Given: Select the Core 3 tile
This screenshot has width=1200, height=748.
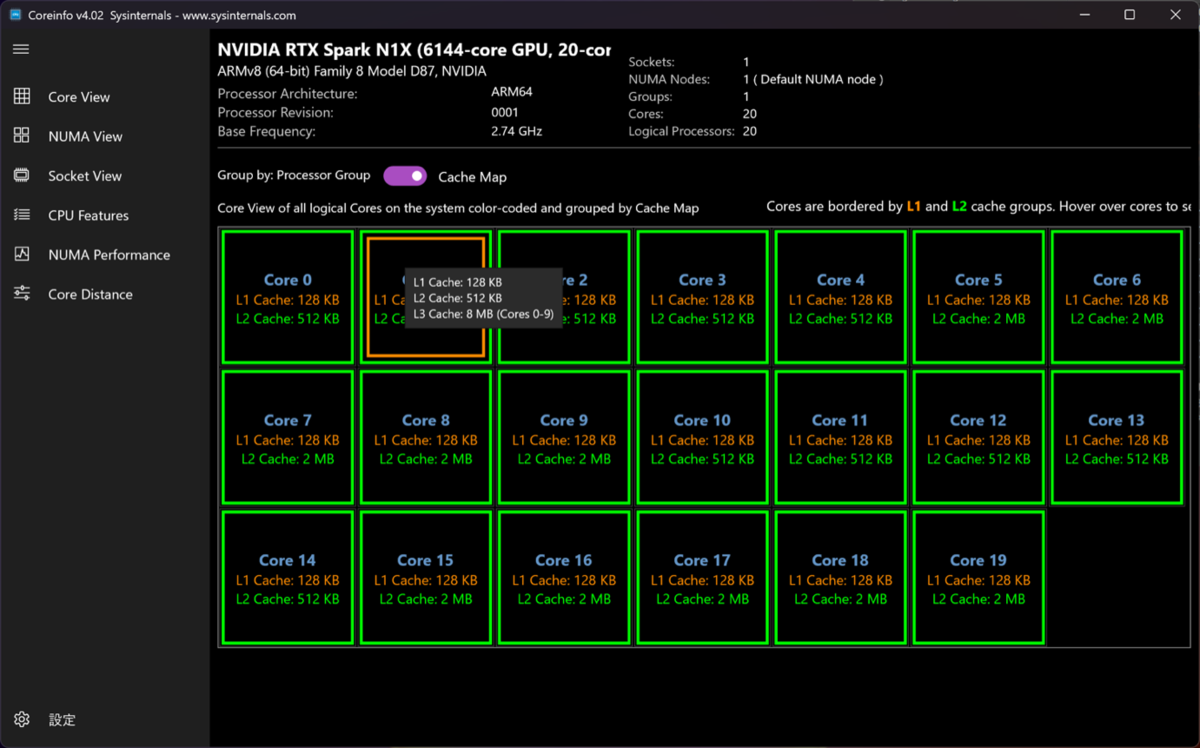Looking at the screenshot, I should click(x=702, y=297).
